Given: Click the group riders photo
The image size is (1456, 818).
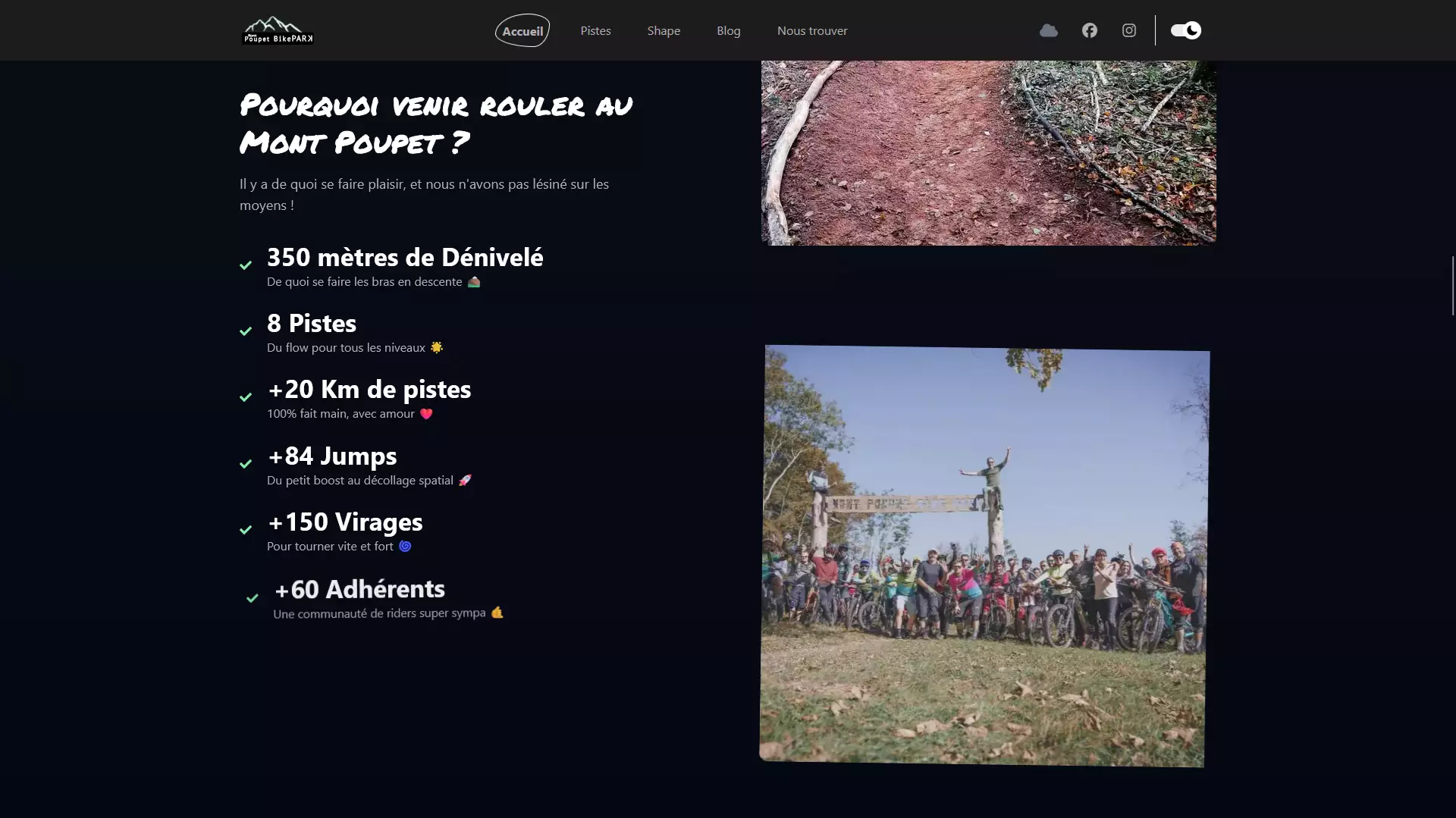Looking at the screenshot, I should tap(984, 556).
